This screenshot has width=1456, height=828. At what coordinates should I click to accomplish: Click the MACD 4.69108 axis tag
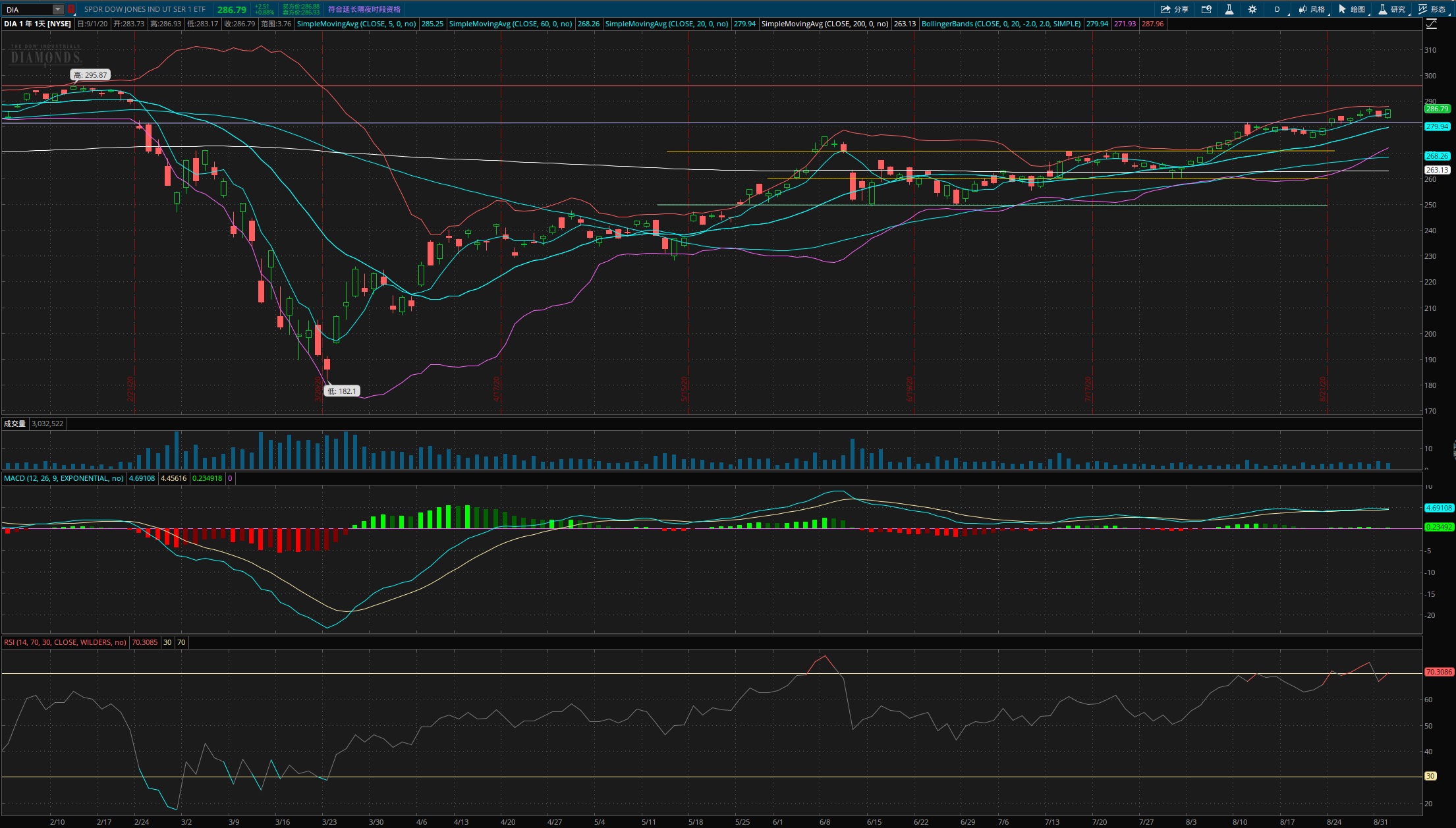point(1439,508)
